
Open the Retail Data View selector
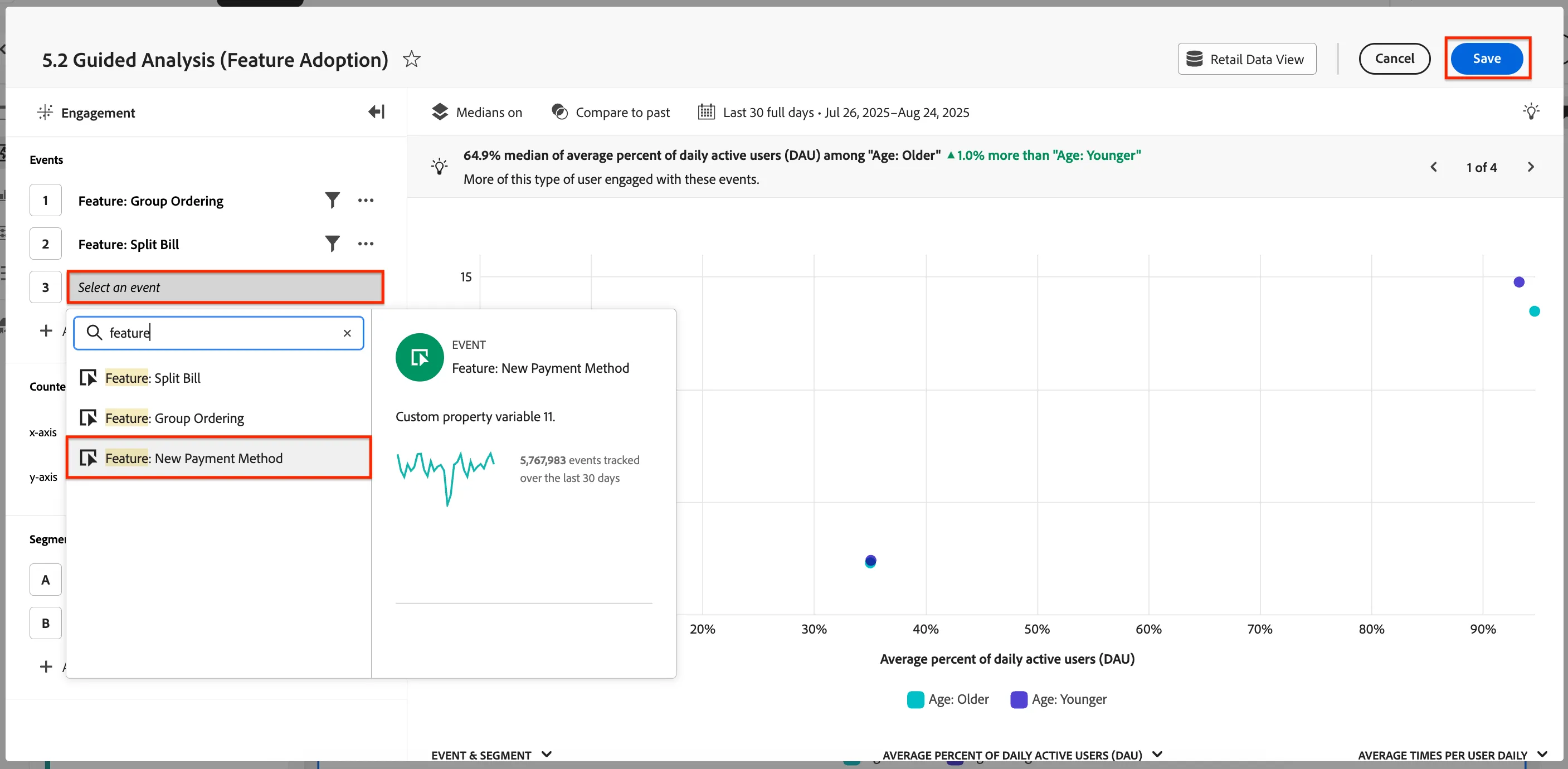(x=1246, y=59)
